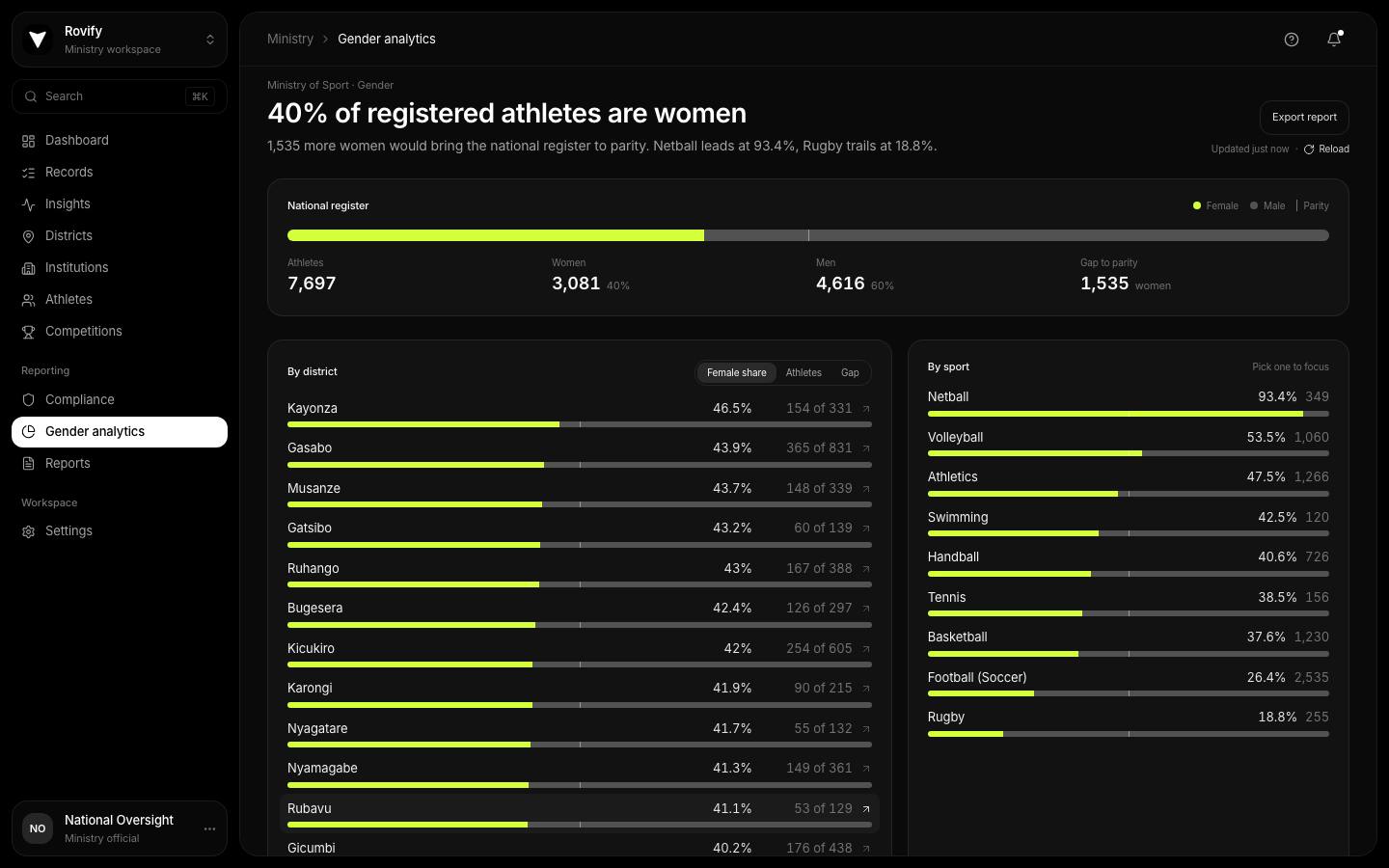The height and width of the screenshot is (868, 1389).
Task: Switch district view to Gap
Action: [x=850, y=372]
